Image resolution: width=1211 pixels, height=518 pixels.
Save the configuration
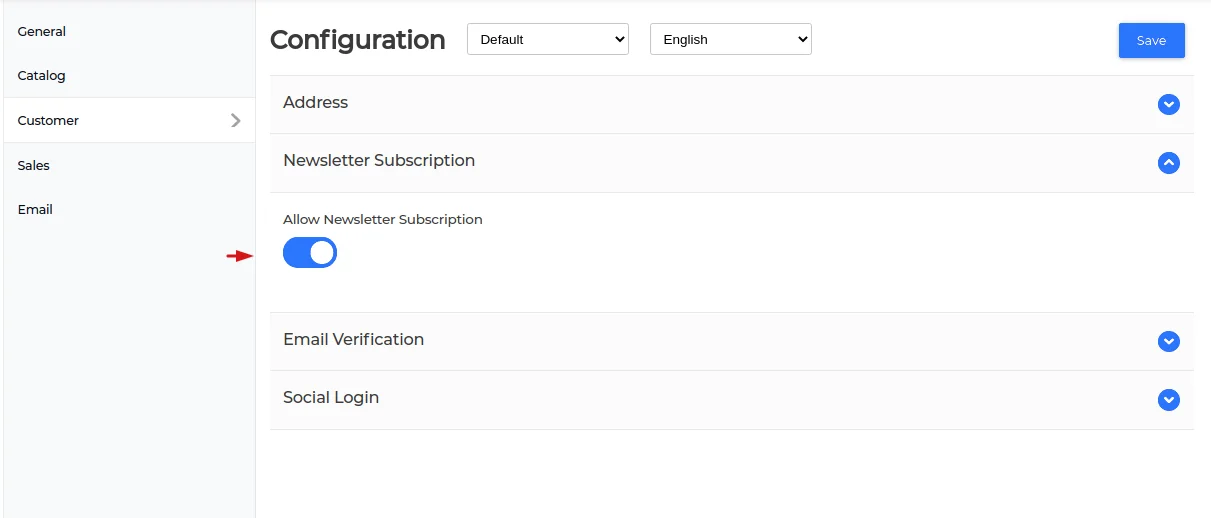(x=1151, y=41)
